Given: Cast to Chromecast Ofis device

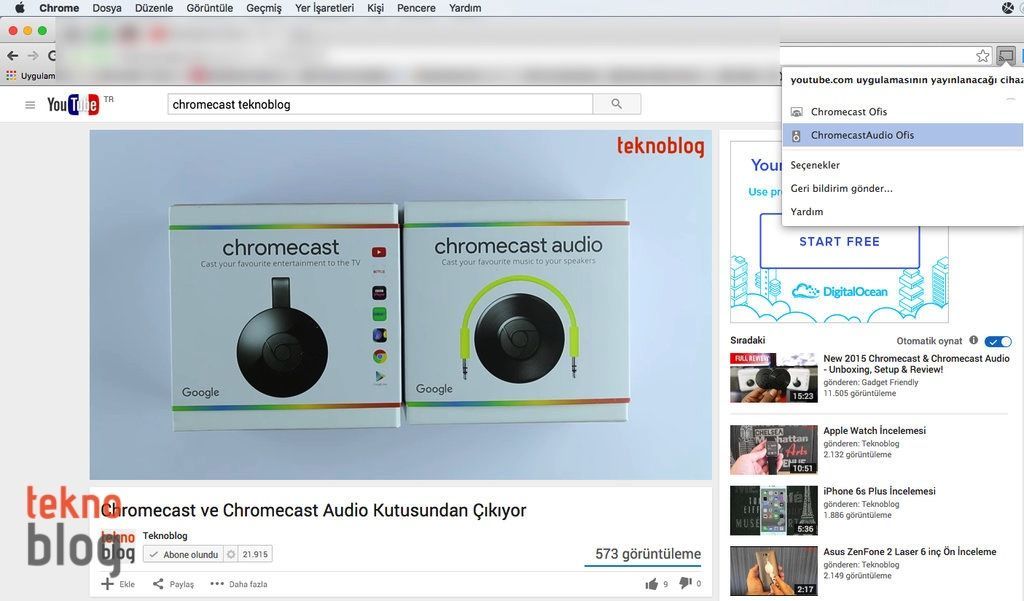Looking at the screenshot, I should point(903,112).
